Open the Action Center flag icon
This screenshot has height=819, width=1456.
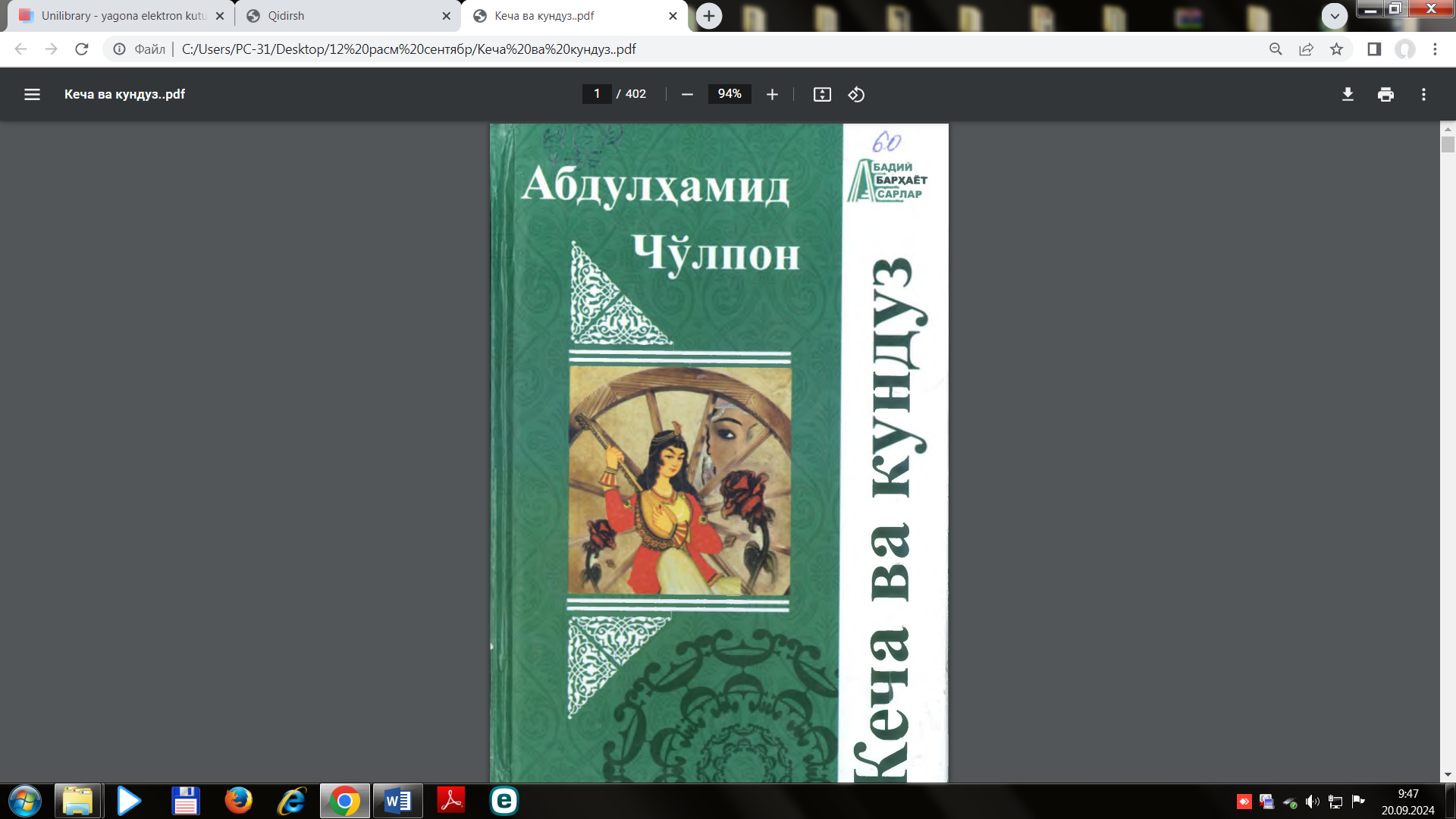(x=1358, y=802)
